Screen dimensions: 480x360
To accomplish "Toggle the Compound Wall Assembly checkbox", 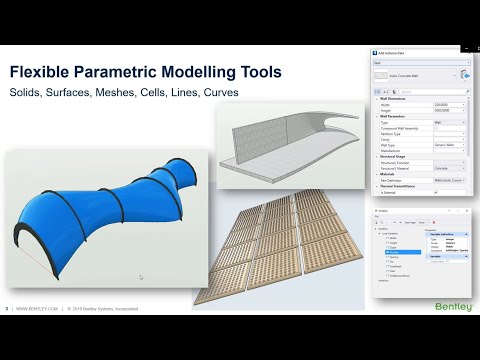I will point(436,128).
